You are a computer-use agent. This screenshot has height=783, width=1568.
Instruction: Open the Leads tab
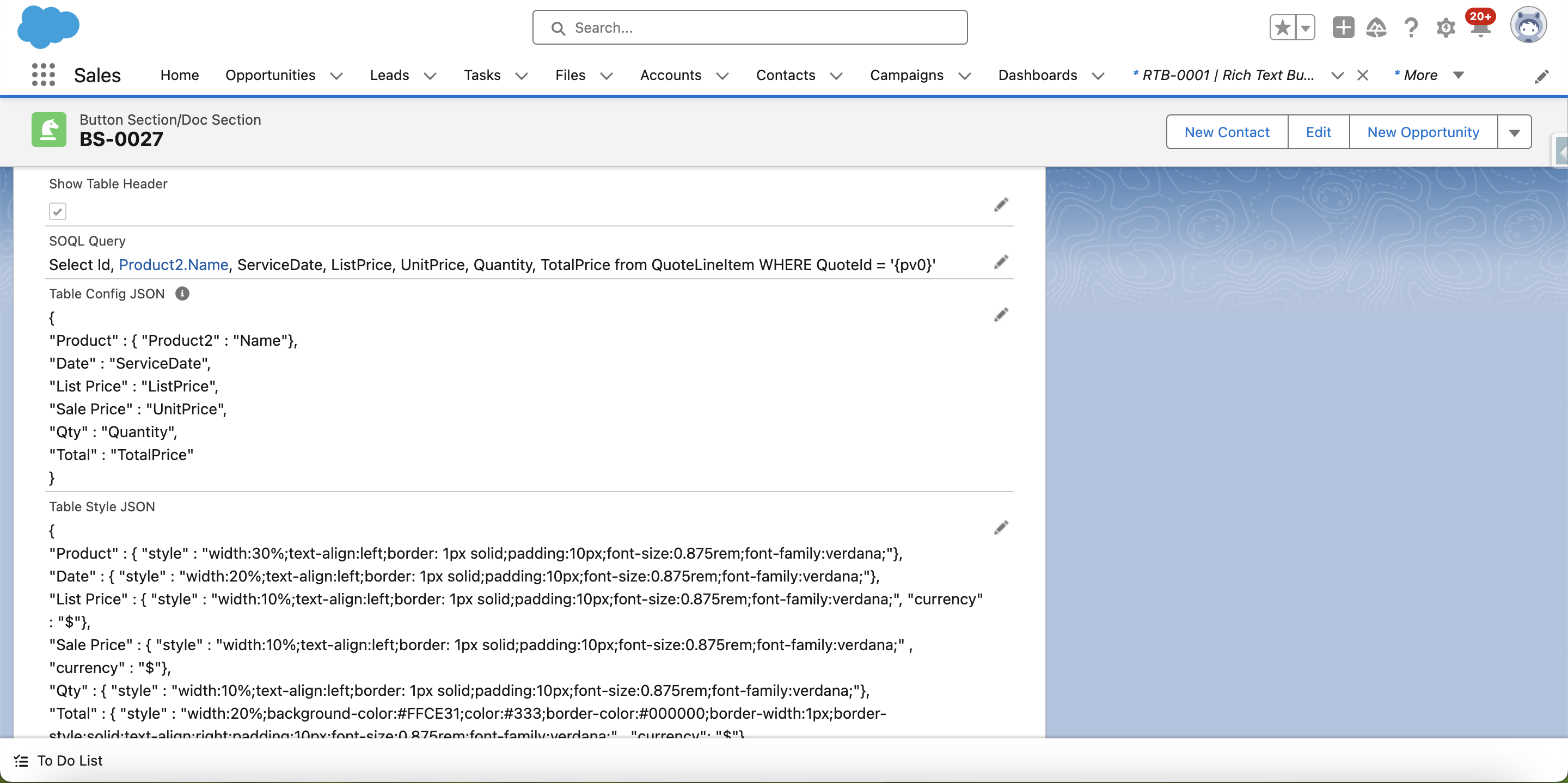coord(389,75)
